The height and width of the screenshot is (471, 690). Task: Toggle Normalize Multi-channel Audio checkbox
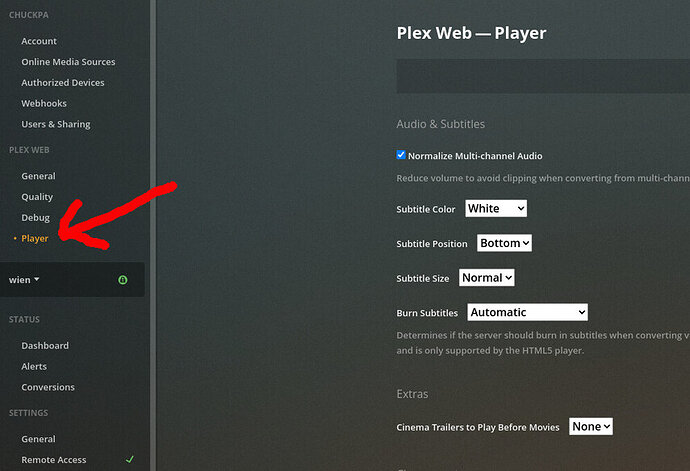[400, 155]
